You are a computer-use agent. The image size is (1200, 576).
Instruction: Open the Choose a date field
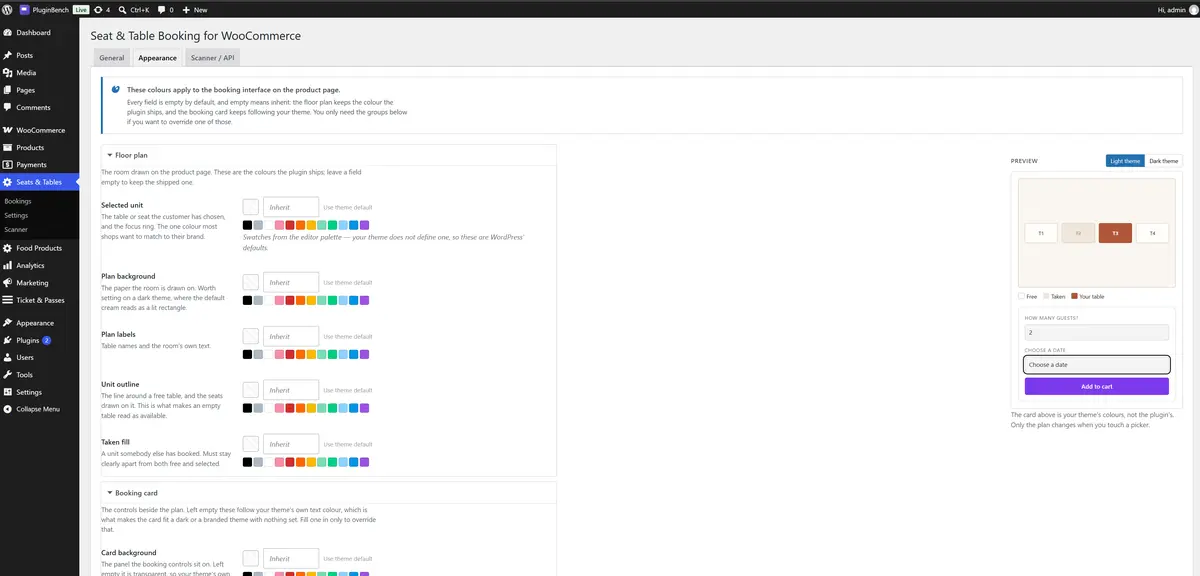(1097, 365)
